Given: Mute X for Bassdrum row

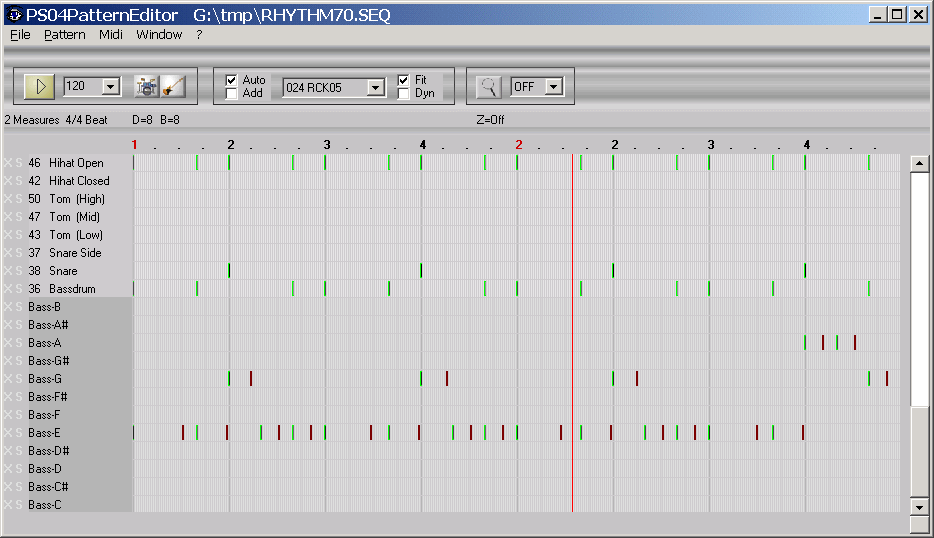Looking at the screenshot, I should coord(8,288).
